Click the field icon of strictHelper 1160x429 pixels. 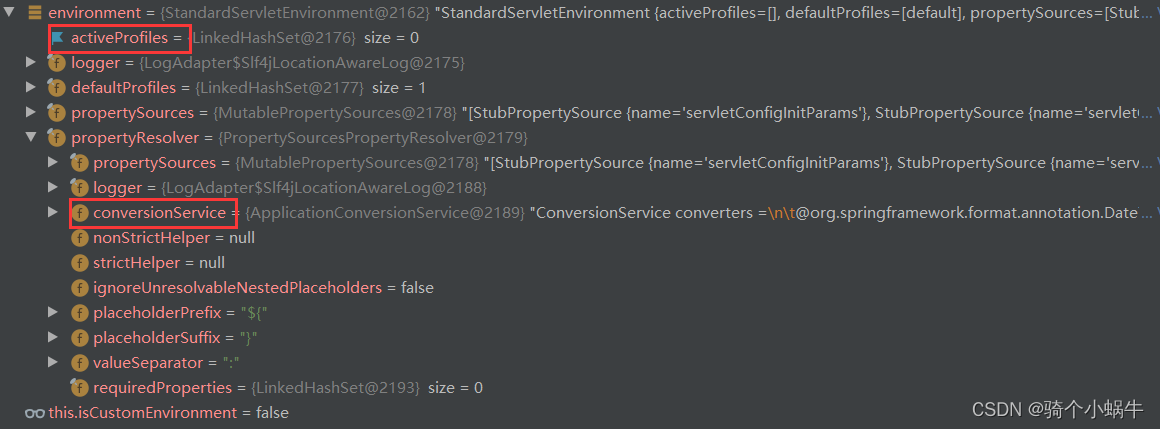[x=79, y=263]
